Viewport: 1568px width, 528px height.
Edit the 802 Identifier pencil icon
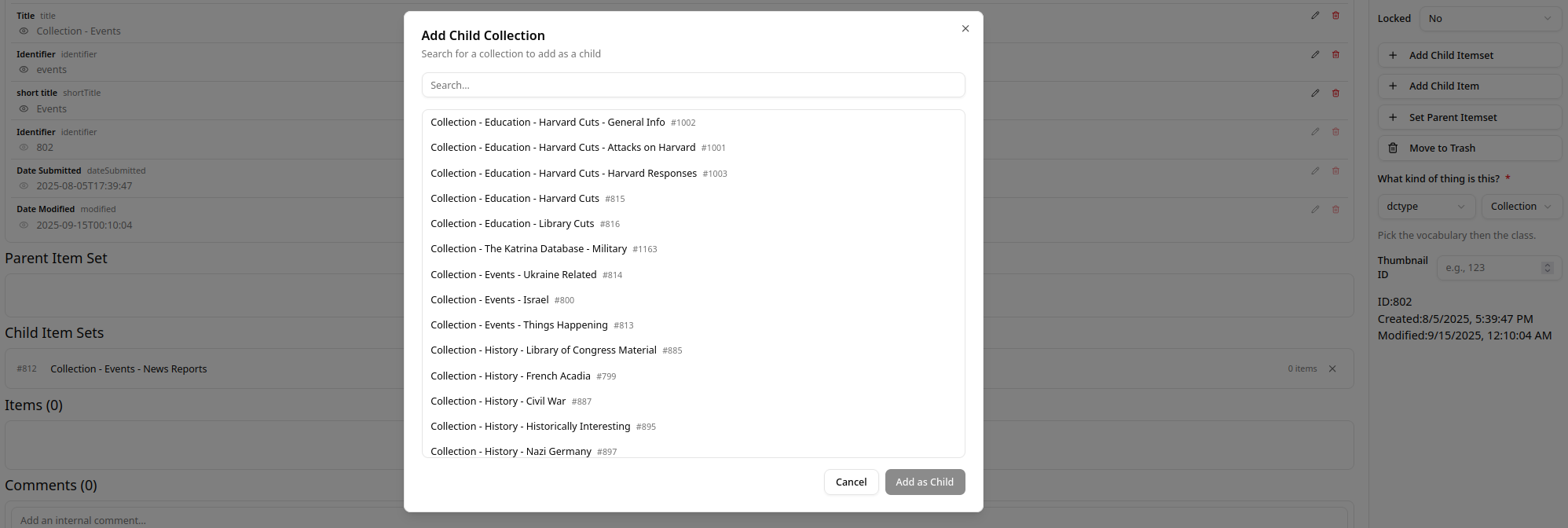click(1315, 132)
